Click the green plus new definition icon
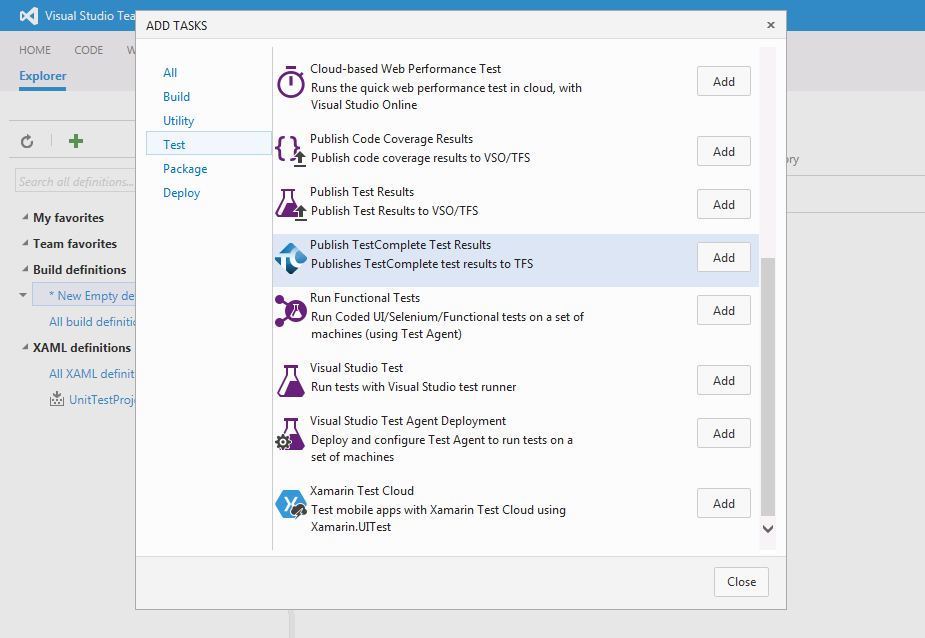Viewport: 925px width, 638px height. point(76,141)
